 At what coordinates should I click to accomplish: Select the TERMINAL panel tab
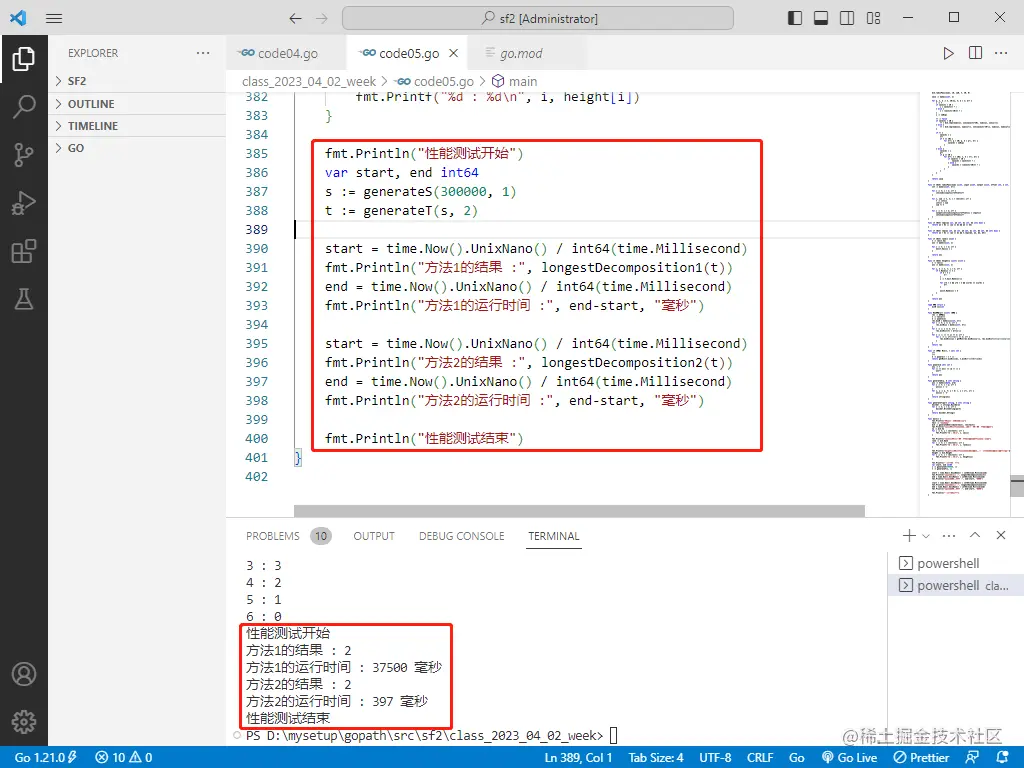pyautogui.click(x=554, y=536)
